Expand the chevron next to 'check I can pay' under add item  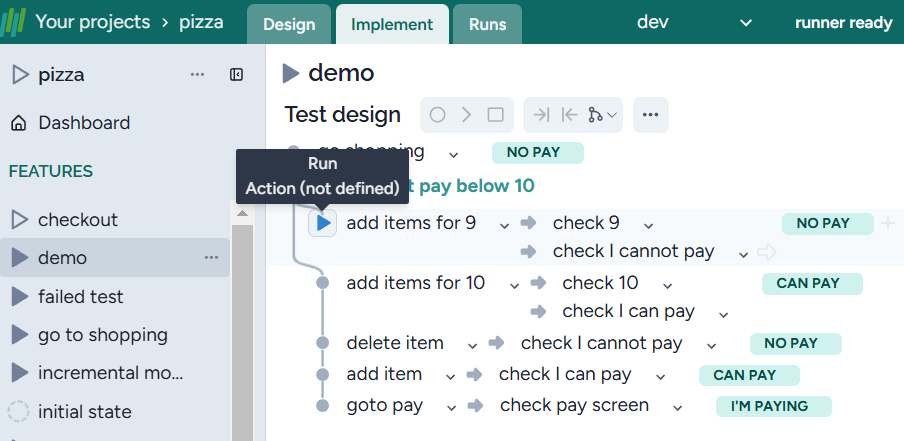660,376
